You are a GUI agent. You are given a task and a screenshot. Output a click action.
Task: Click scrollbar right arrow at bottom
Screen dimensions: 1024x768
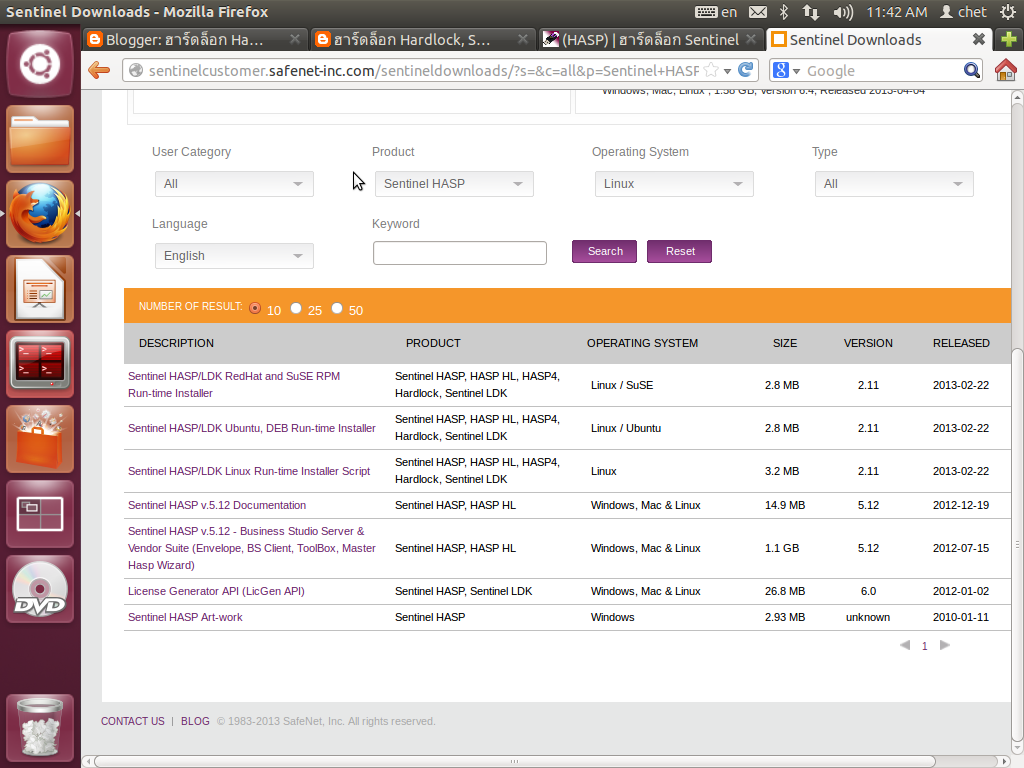click(x=1005, y=761)
